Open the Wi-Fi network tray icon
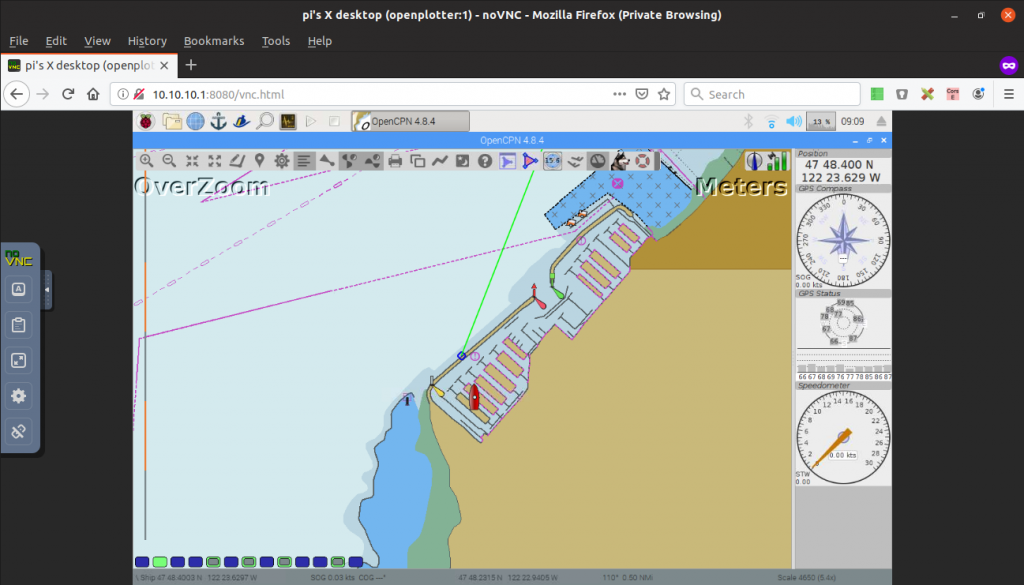 coord(771,122)
